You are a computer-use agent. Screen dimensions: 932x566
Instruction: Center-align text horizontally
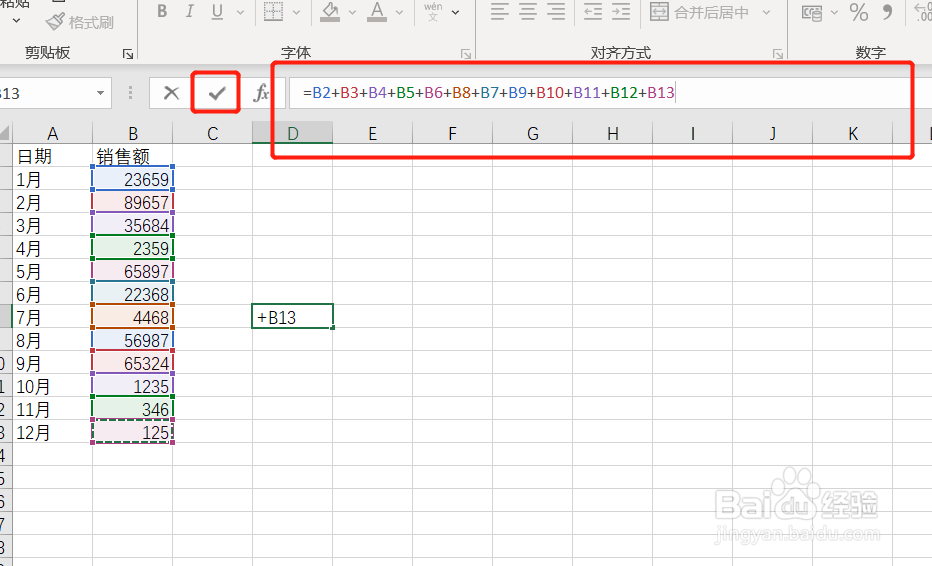pos(528,11)
